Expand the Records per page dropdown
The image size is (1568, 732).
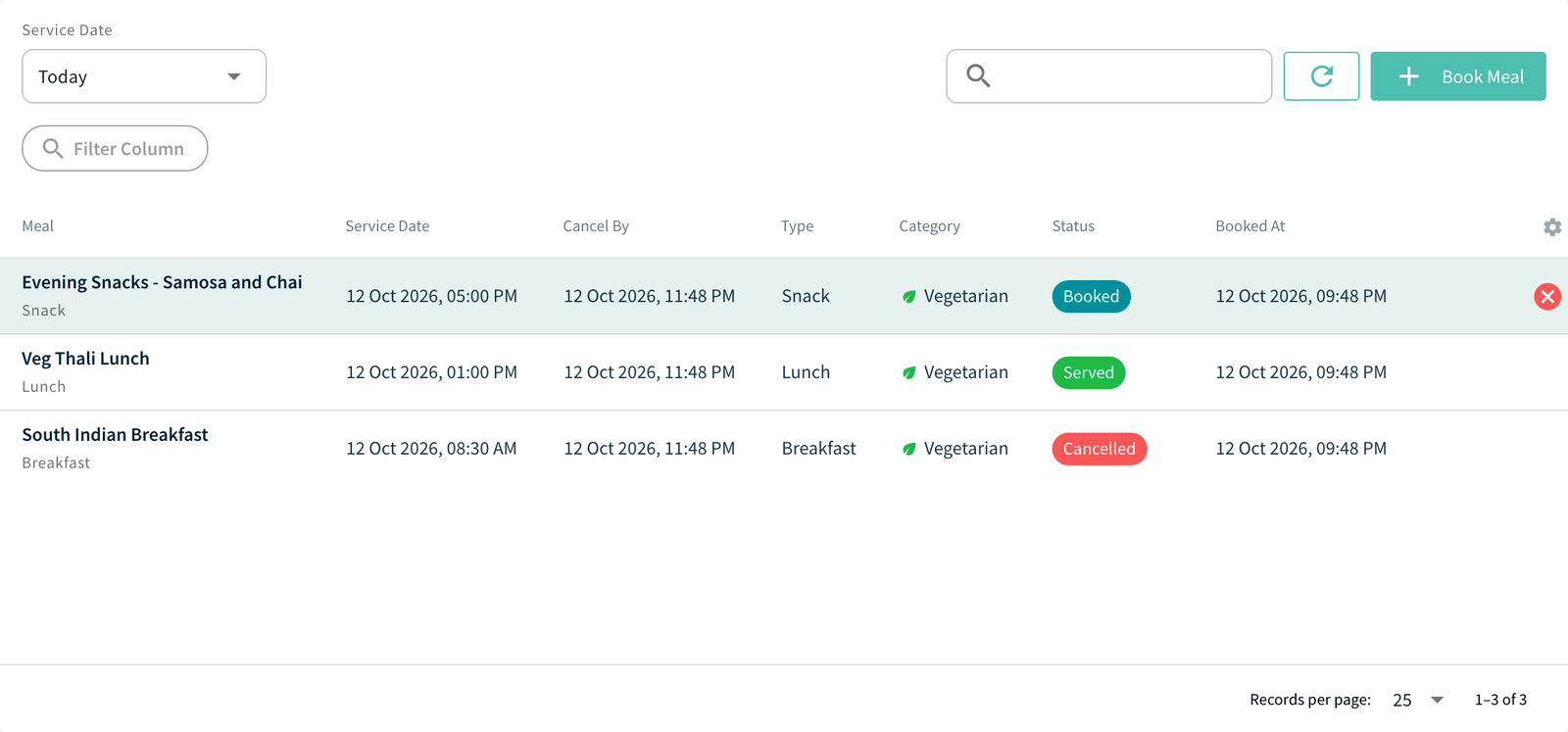pyautogui.click(x=1418, y=700)
